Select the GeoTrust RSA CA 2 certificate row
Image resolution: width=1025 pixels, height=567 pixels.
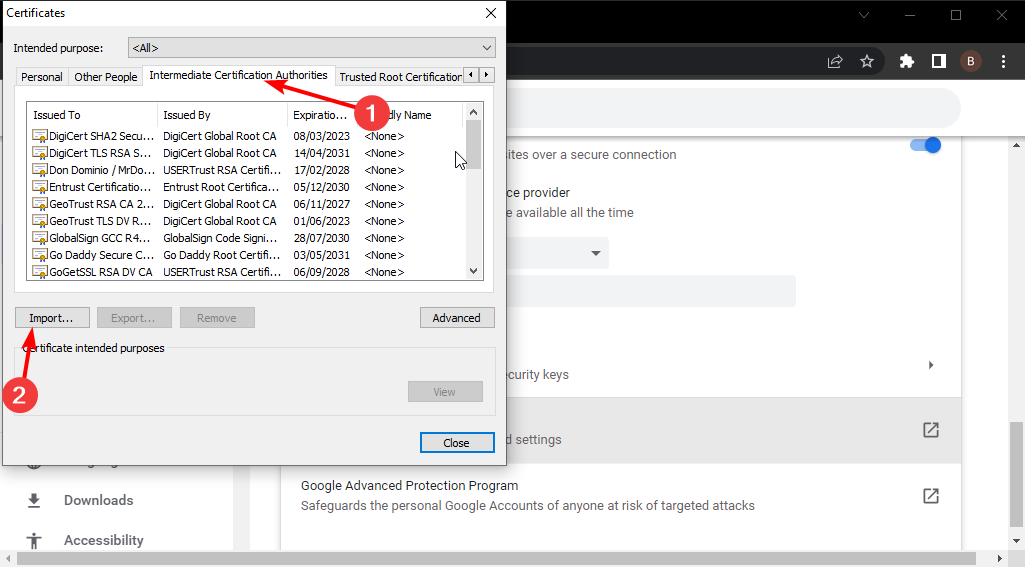click(x=246, y=204)
